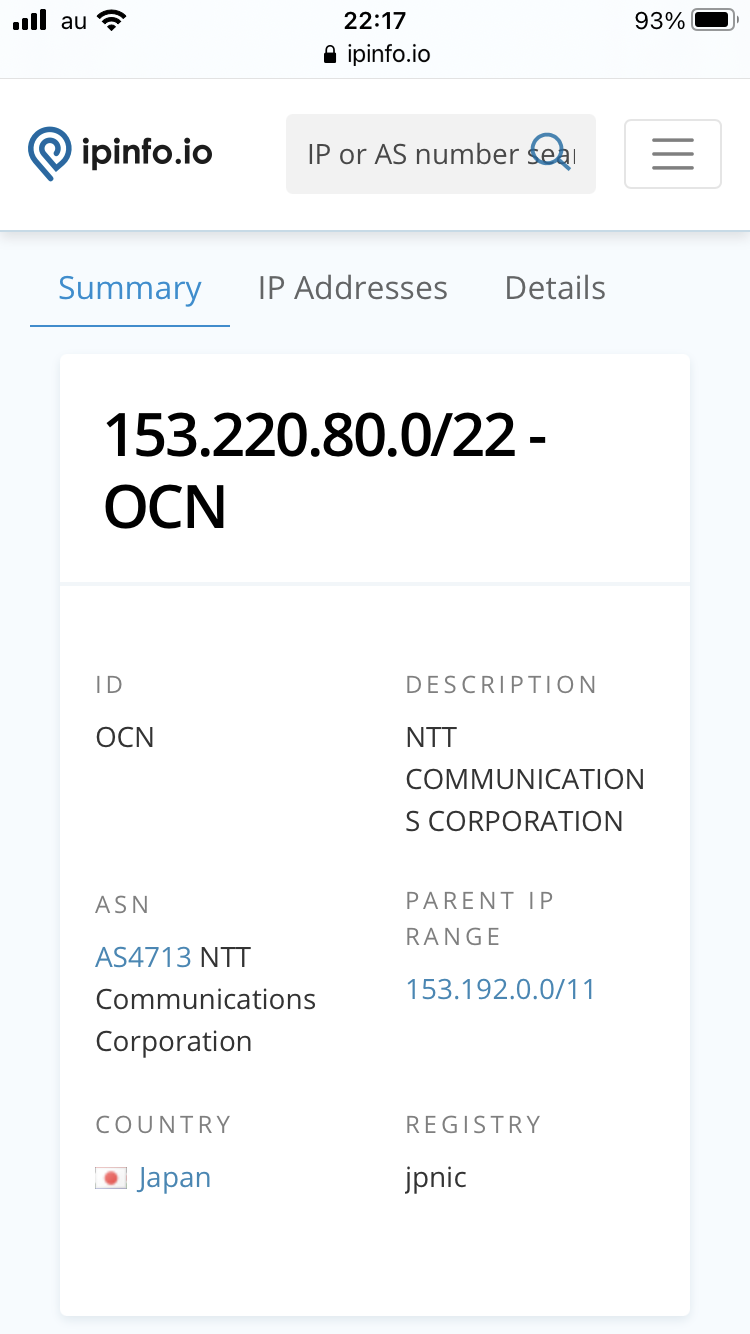750x1334 pixels.
Task: Click the ipinfo.io pin logo icon
Action: (50, 153)
